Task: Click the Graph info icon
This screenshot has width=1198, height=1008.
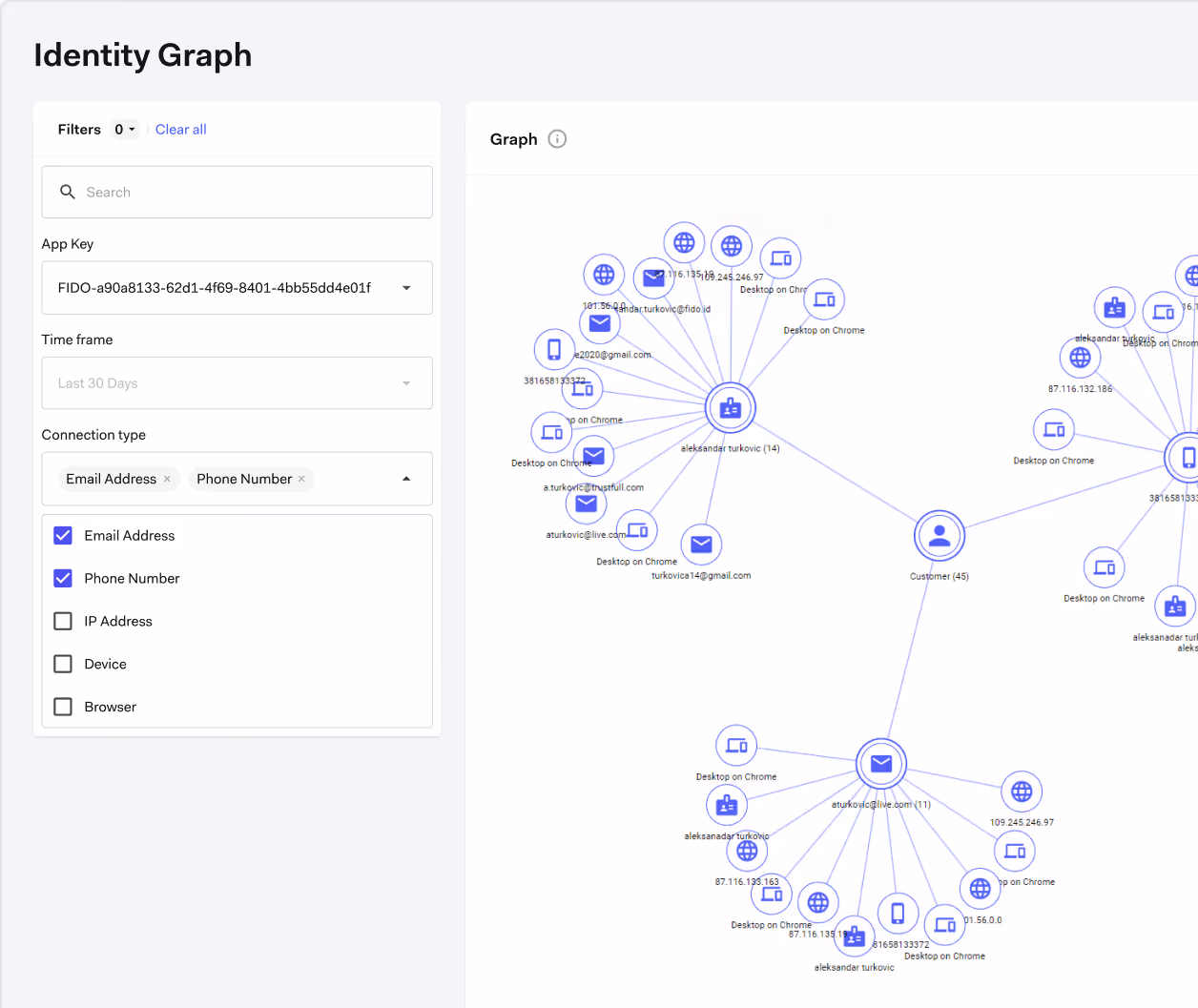Action: click(557, 138)
